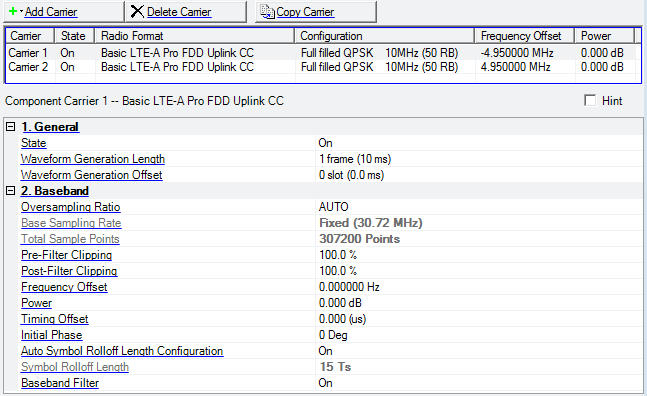The image size is (647, 396).
Task: Click the Pre-Filter Clipping 100.0 % value
Action: coord(338,255)
